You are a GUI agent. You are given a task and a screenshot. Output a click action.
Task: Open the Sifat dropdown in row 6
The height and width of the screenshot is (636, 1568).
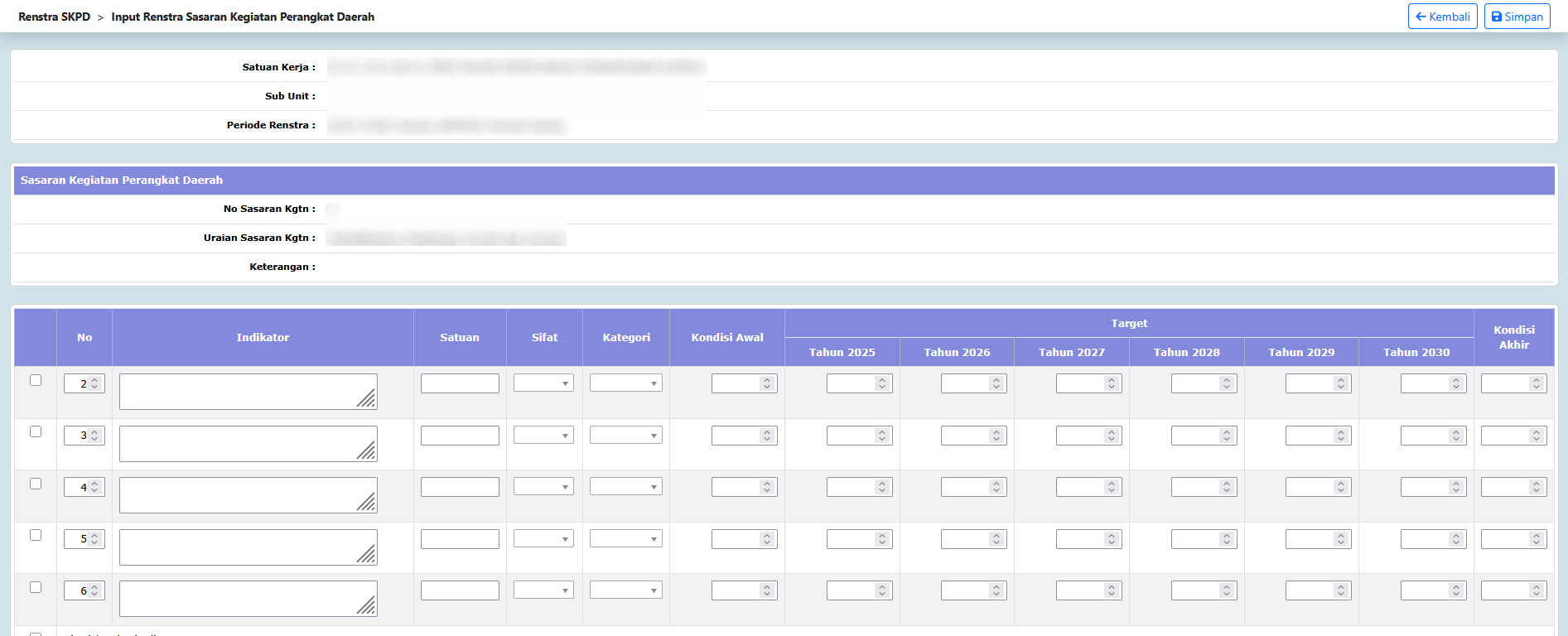pyautogui.click(x=543, y=590)
